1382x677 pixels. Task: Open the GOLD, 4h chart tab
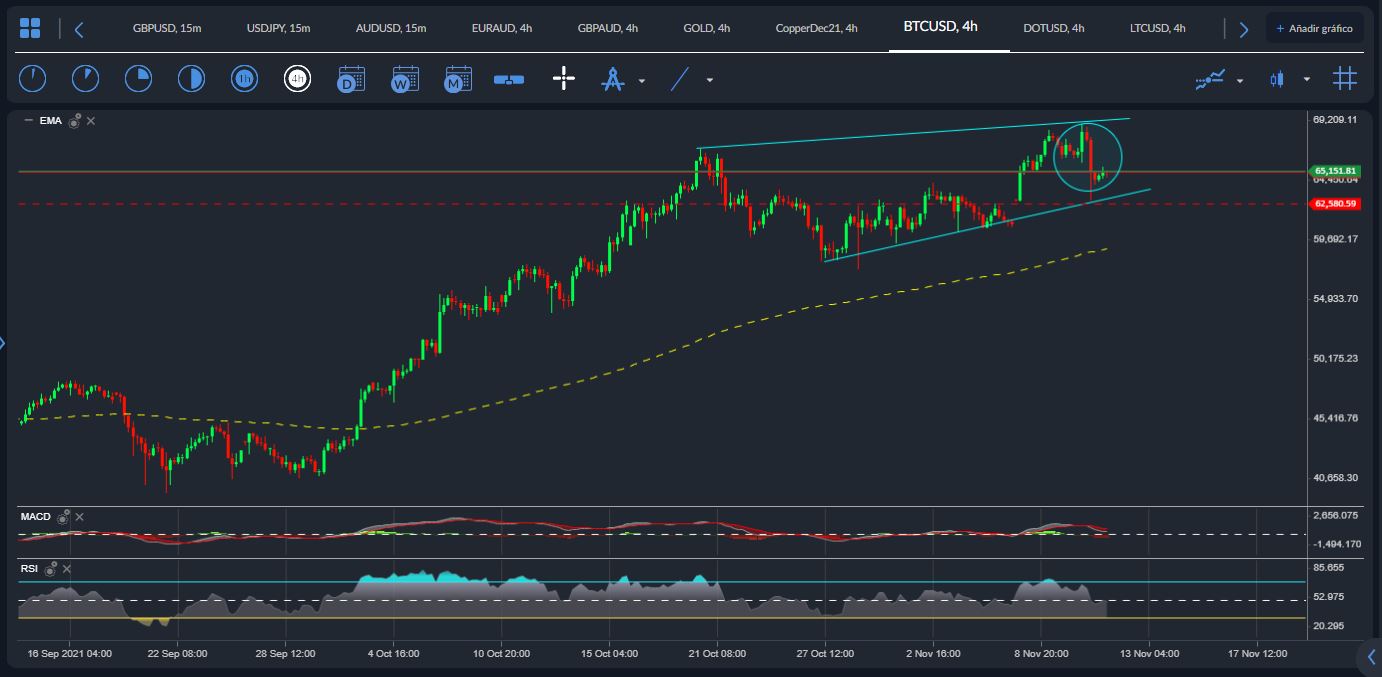pyautogui.click(x=707, y=28)
